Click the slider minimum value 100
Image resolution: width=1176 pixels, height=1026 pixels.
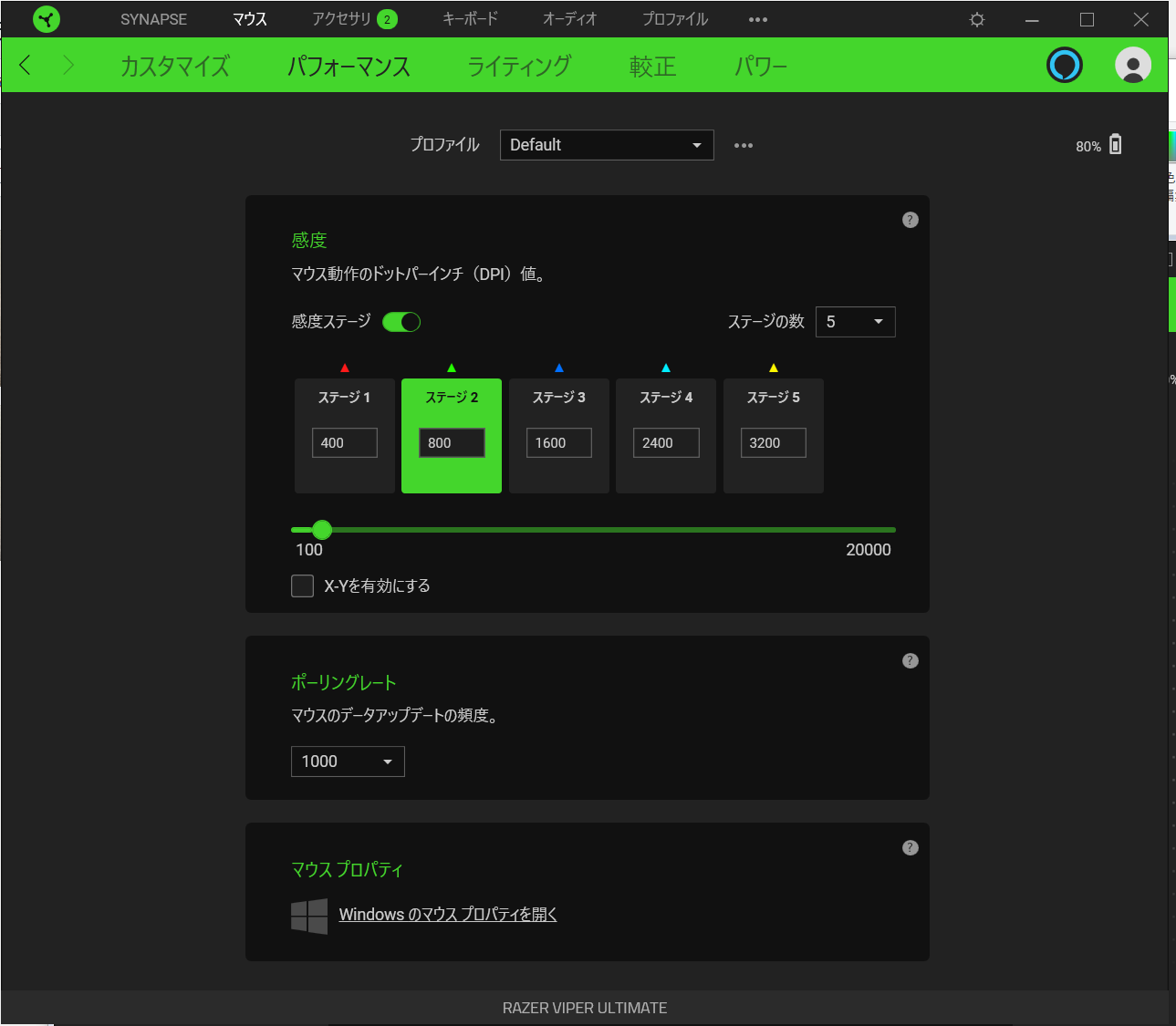(x=309, y=550)
